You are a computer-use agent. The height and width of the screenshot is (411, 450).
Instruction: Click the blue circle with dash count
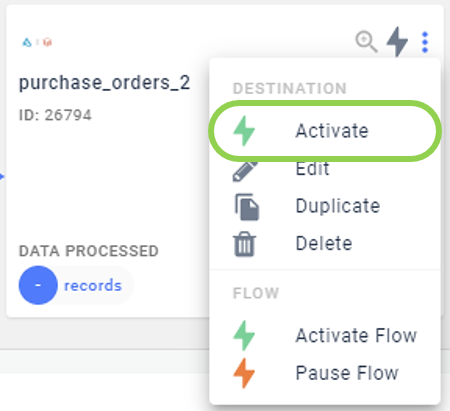[38, 285]
